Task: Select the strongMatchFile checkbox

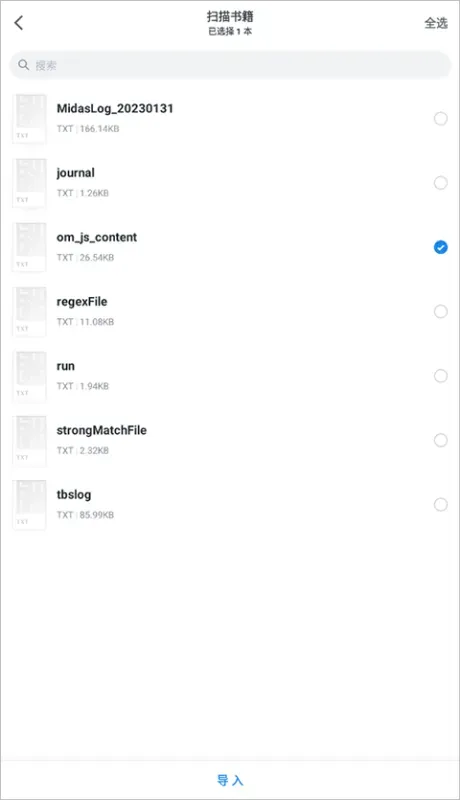Action: [441, 440]
